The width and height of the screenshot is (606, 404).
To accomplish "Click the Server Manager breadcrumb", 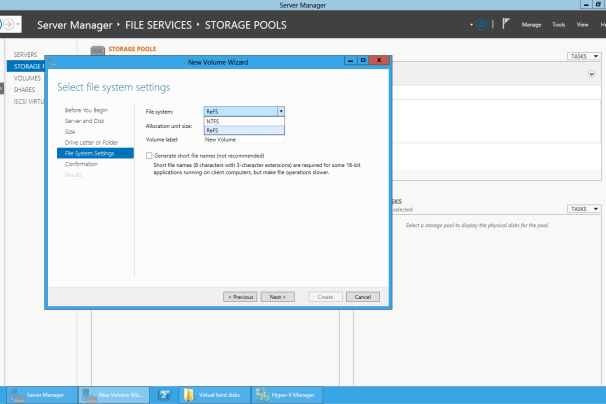I will (x=75, y=25).
